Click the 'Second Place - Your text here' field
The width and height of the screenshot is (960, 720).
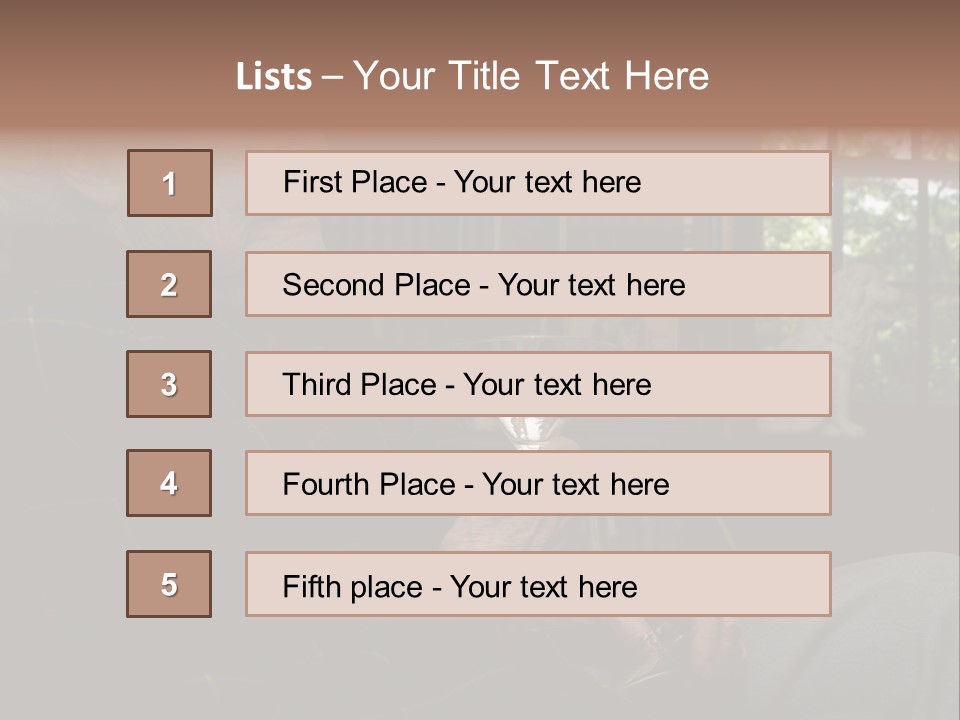coord(538,284)
